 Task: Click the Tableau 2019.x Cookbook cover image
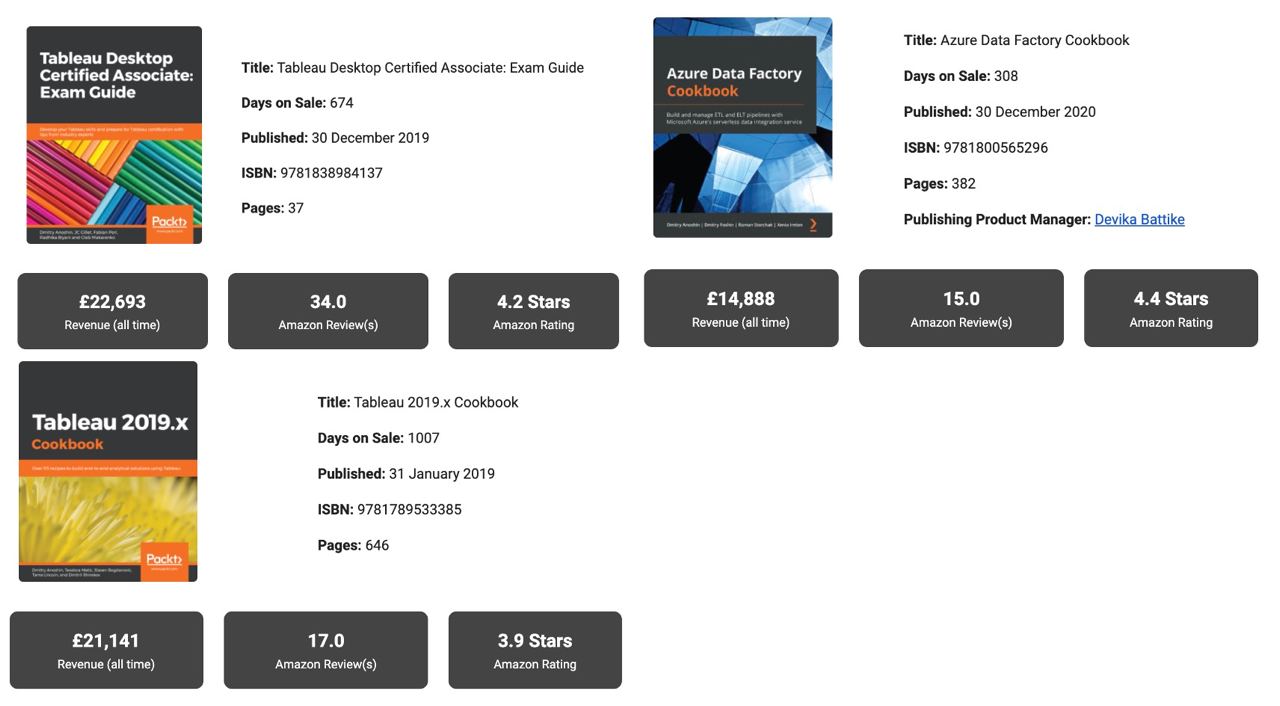(108, 471)
